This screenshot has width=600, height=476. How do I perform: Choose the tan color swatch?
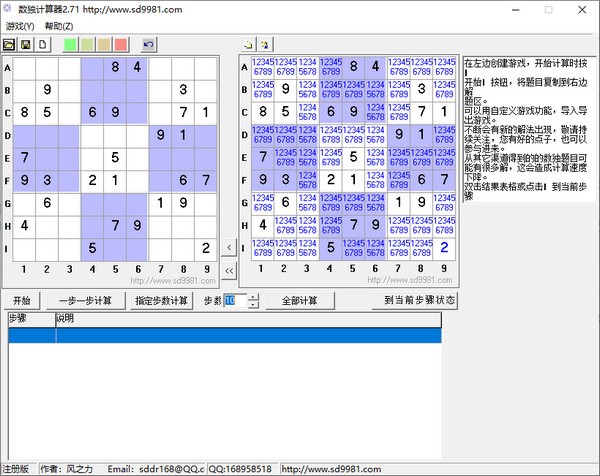click(104, 45)
